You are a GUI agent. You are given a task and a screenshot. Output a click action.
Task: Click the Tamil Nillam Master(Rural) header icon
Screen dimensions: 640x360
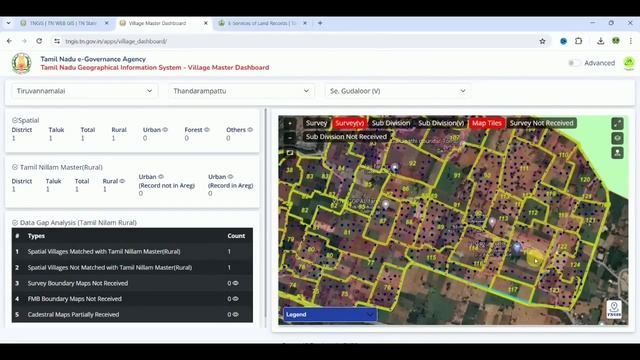click(x=15, y=167)
